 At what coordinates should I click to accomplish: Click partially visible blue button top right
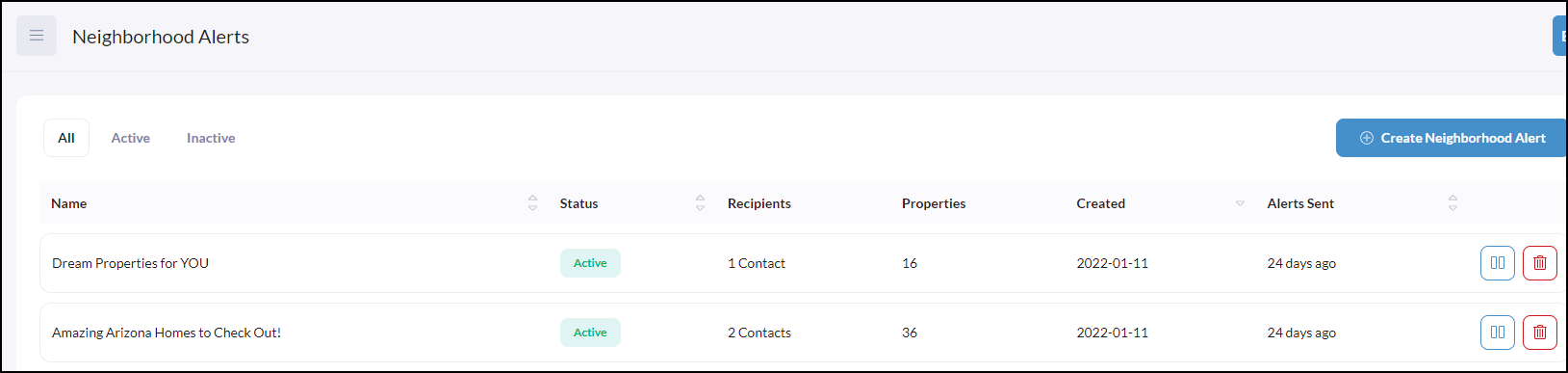coord(1560,36)
